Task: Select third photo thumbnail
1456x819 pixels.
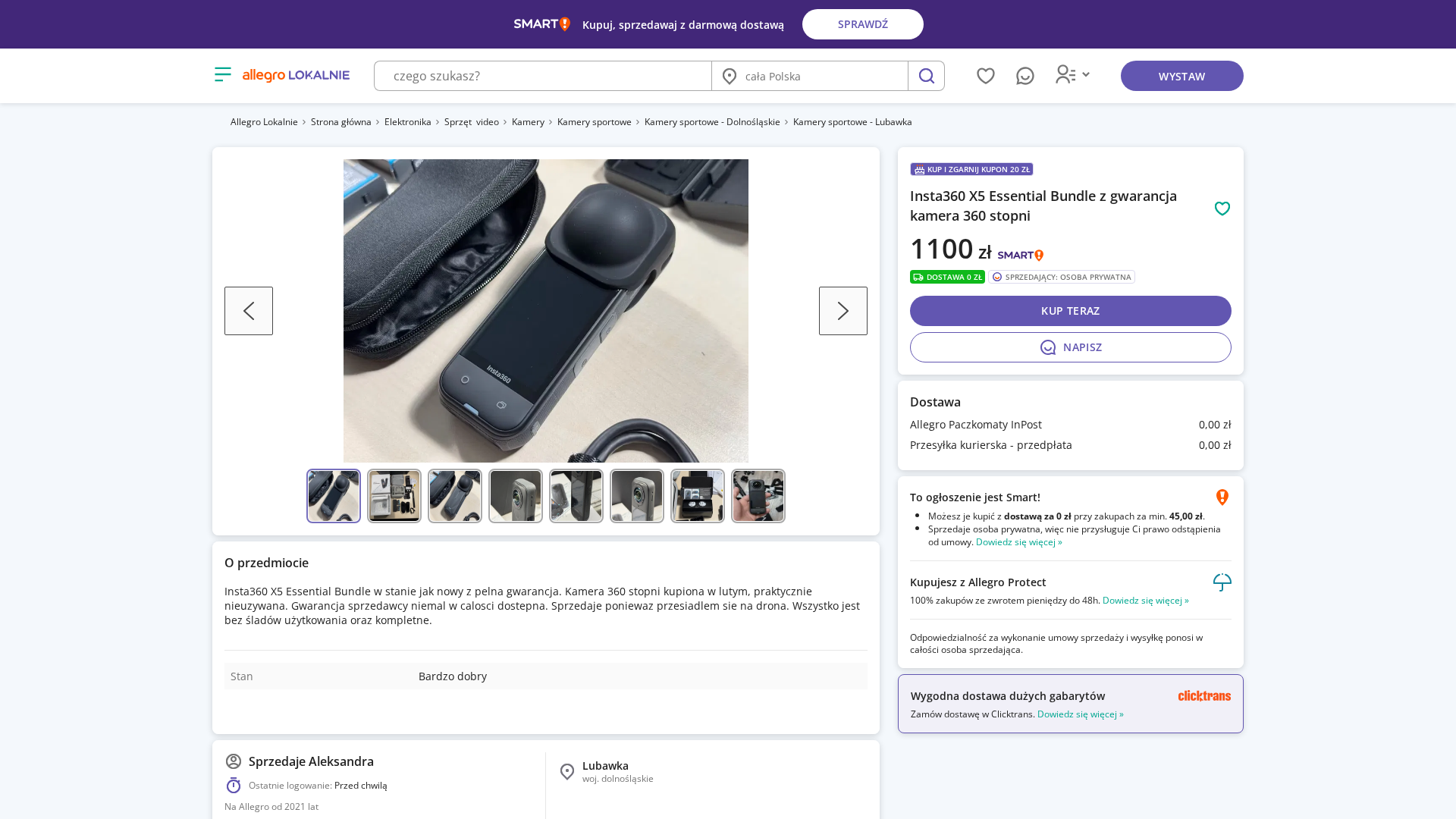Action: tap(455, 496)
